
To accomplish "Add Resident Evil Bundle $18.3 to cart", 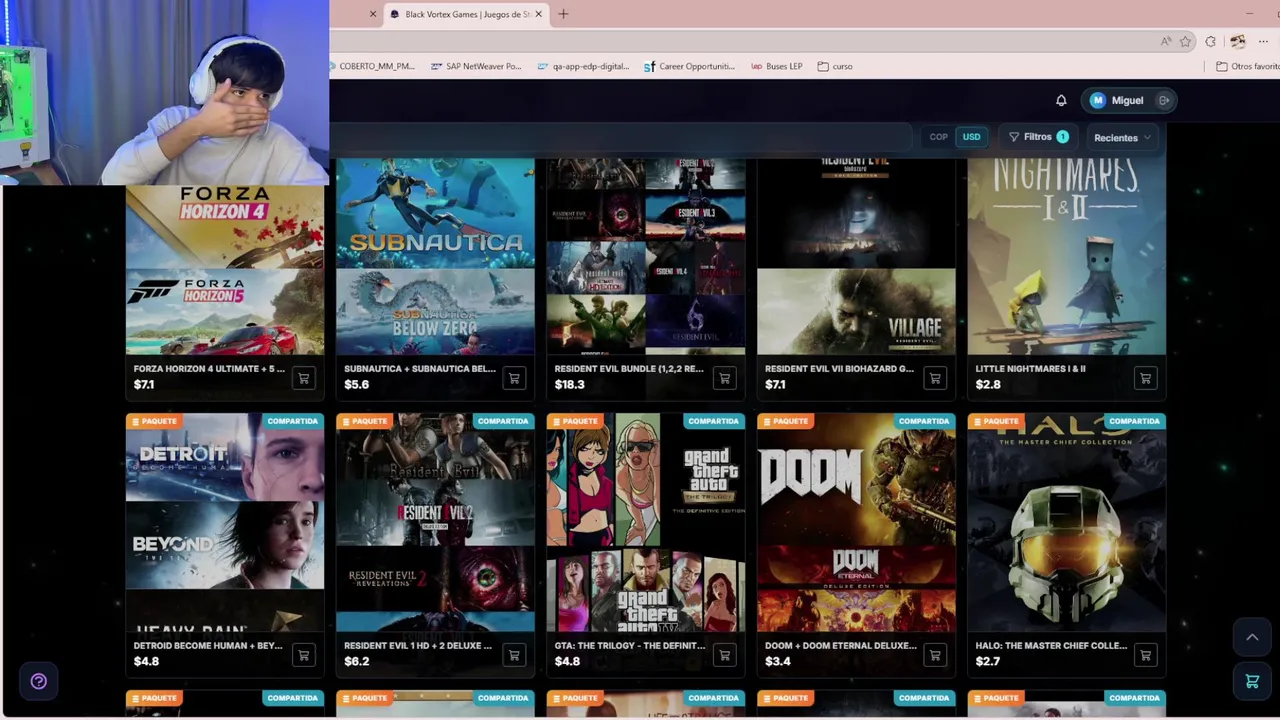I will [724, 379].
